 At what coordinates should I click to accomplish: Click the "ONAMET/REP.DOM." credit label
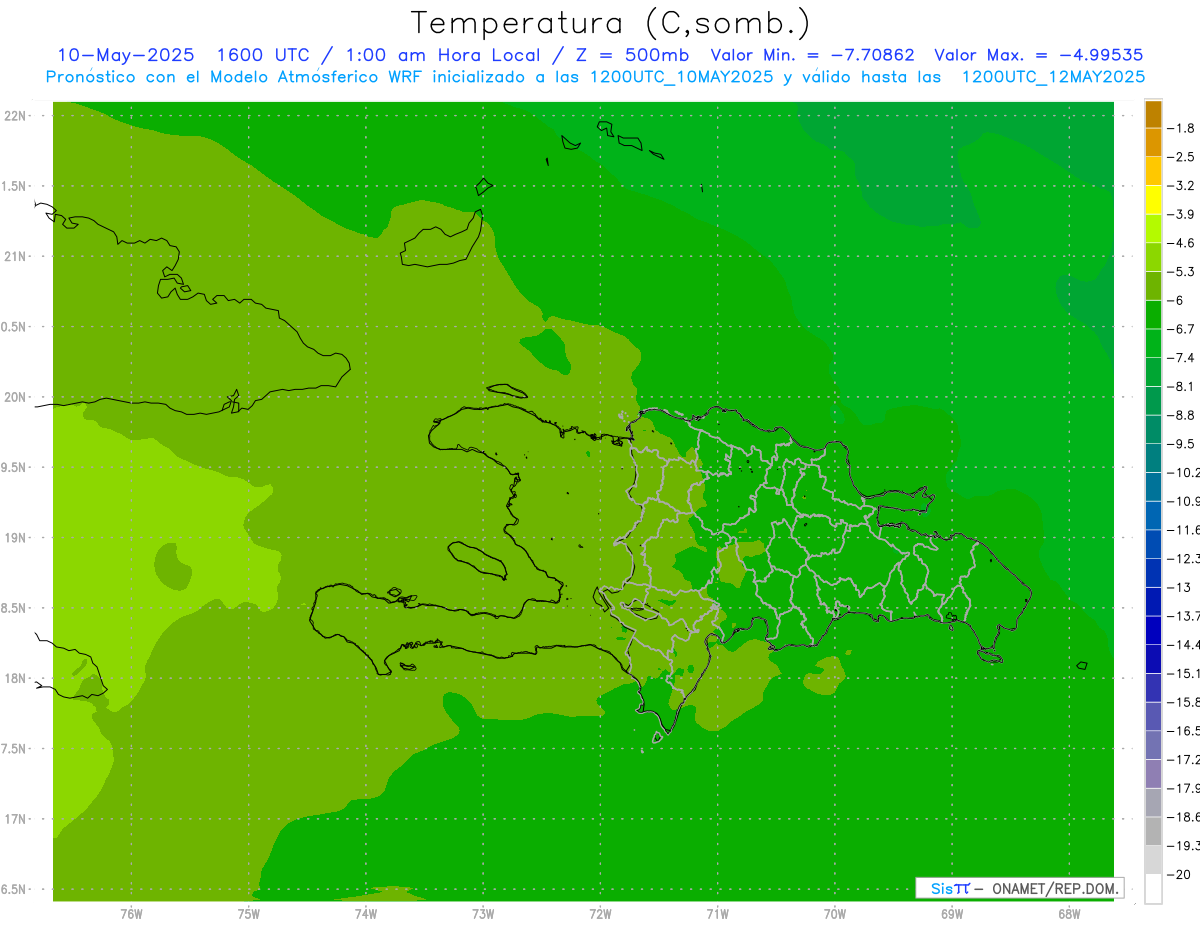tap(1055, 888)
